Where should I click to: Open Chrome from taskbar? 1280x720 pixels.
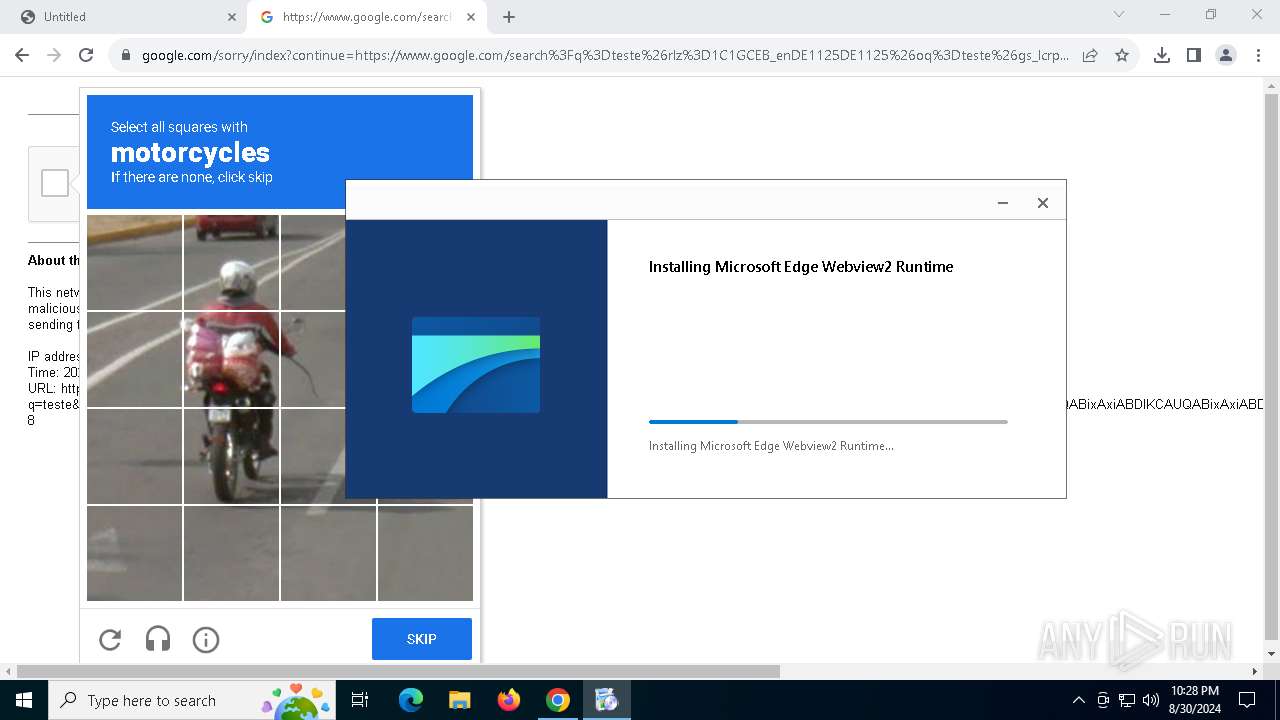[558, 700]
